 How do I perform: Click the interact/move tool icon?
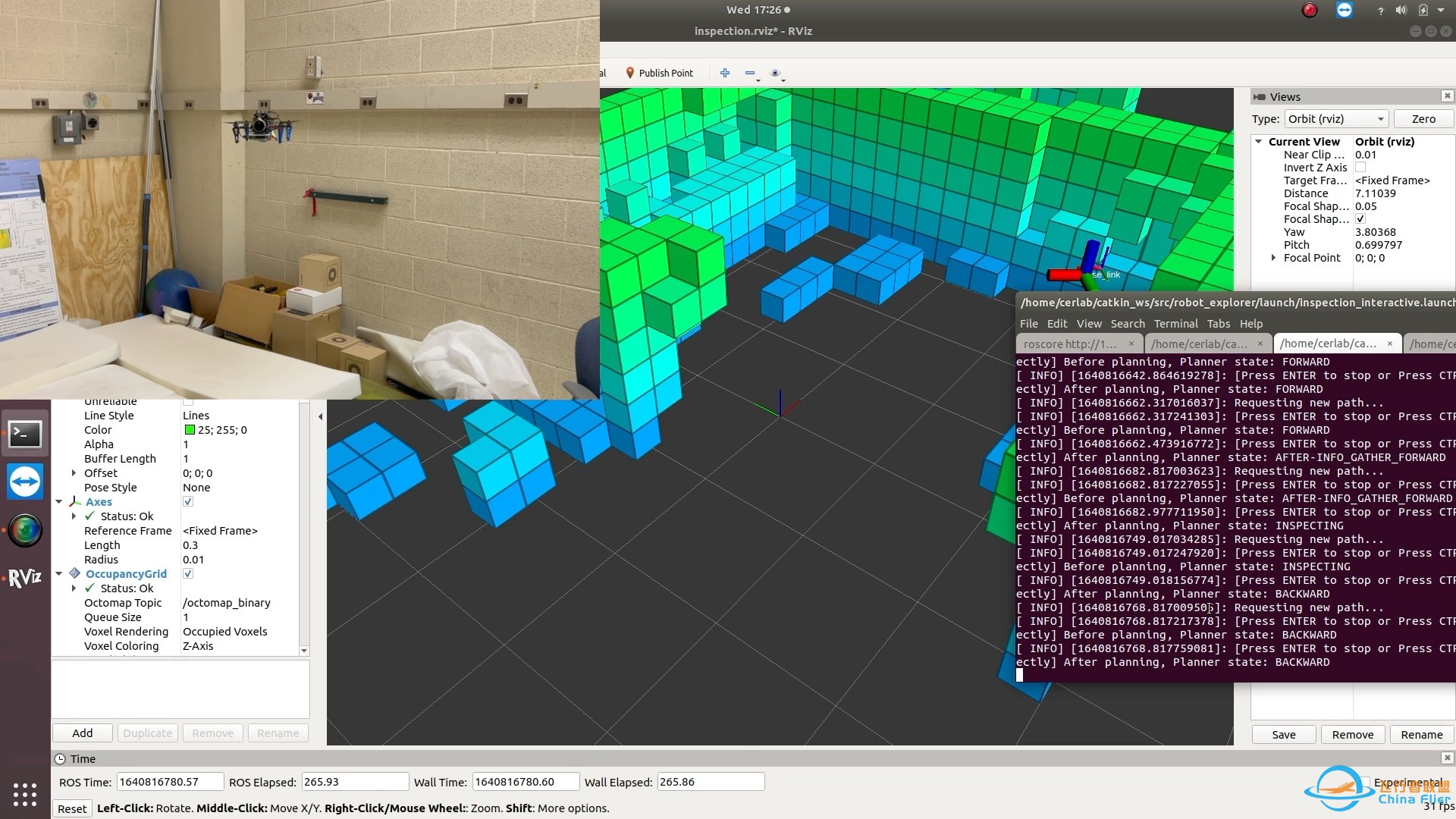pyautogui.click(x=724, y=72)
